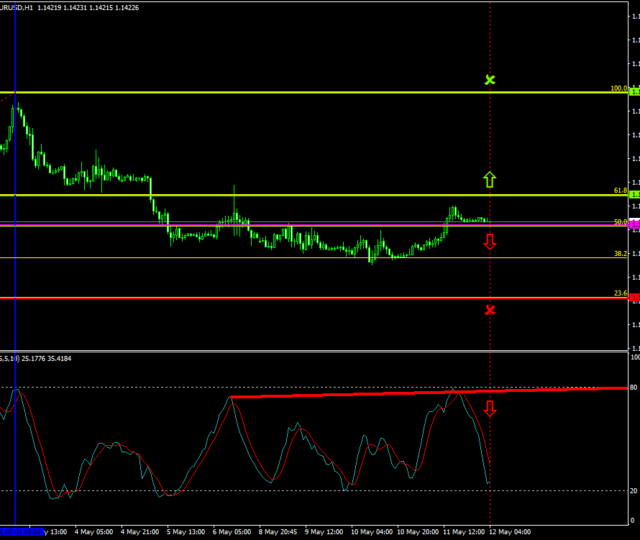Click the green X marker above the chart
Screen dimensions: 640x540
tap(490, 79)
